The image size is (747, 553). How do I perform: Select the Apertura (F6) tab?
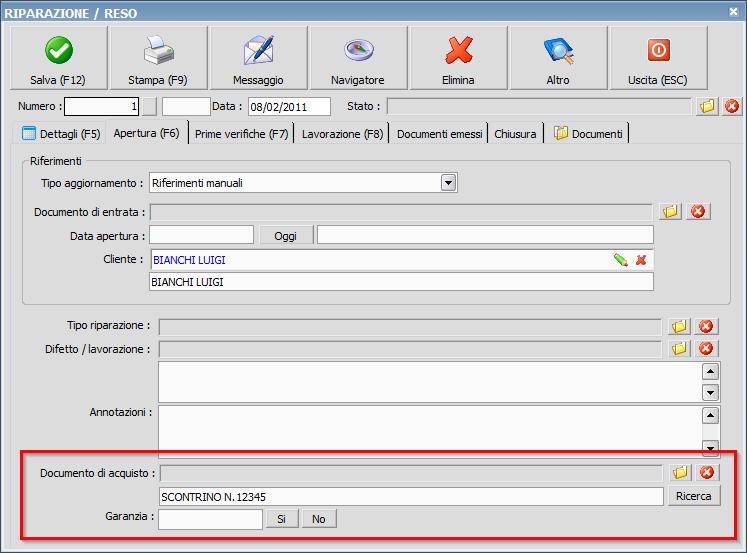[x=147, y=133]
